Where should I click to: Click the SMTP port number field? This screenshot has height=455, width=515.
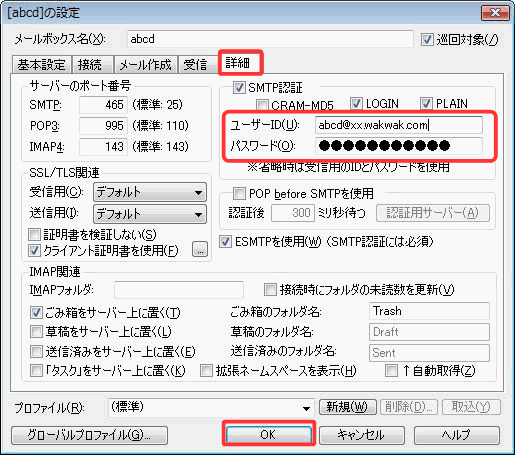pyautogui.click(x=103, y=105)
